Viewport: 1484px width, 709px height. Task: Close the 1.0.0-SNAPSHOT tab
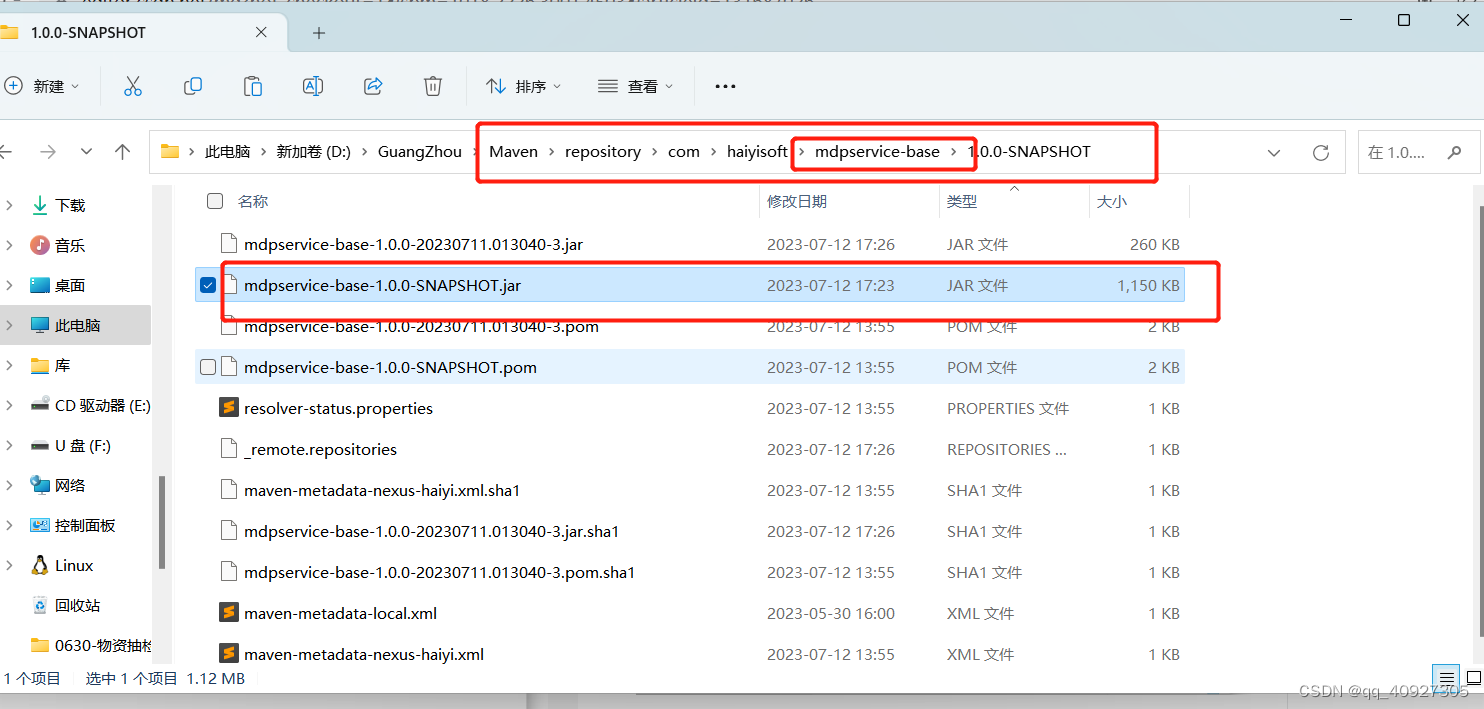[x=261, y=32]
